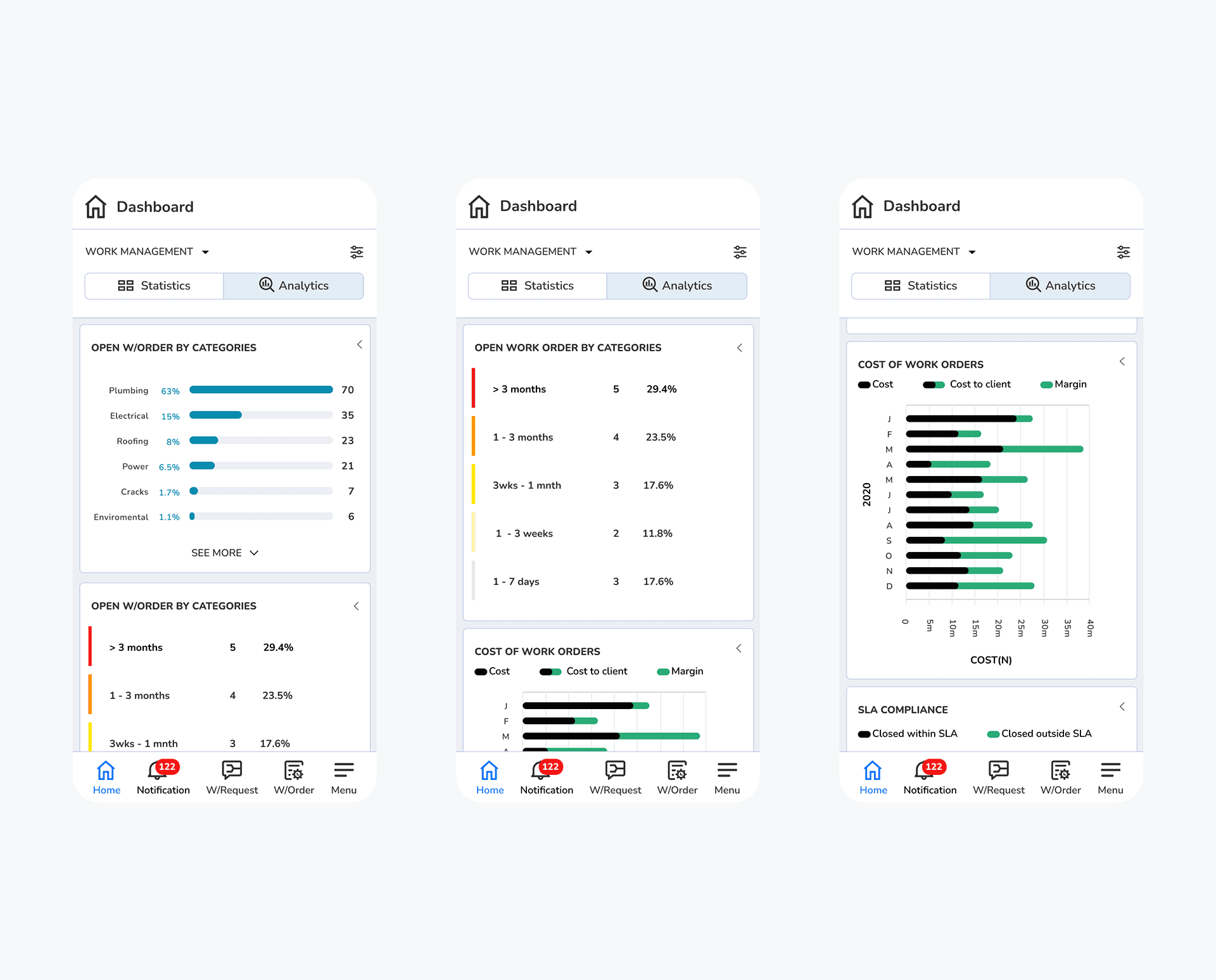The image size is (1216, 980).
Task: Click W/Order icon in left phone
Action: coord(294,770)
